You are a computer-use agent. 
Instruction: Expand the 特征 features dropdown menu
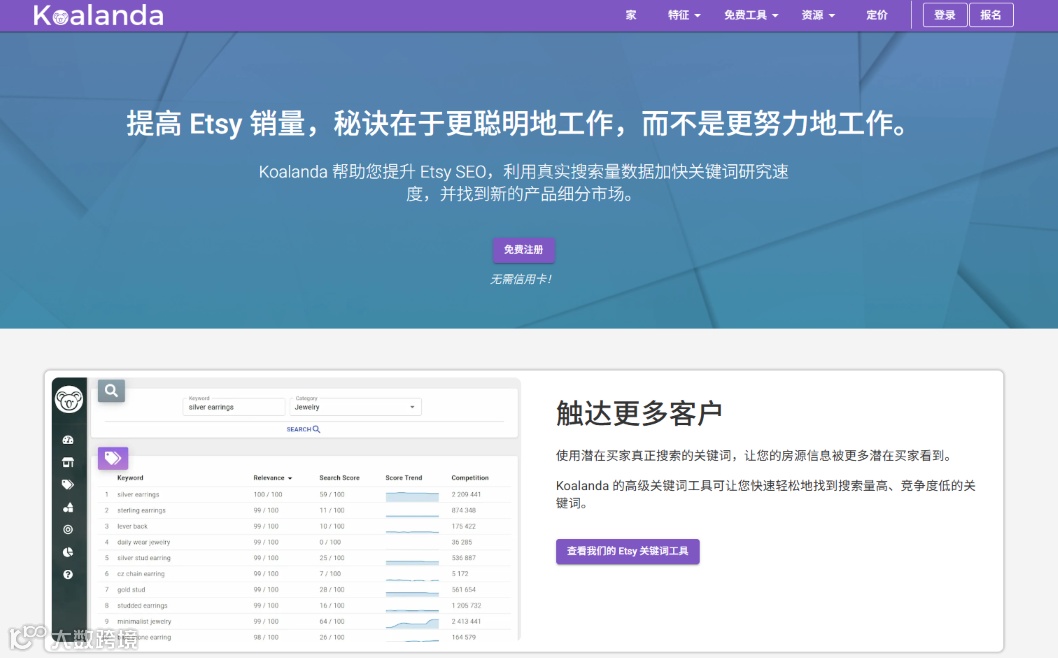[684, 15]
